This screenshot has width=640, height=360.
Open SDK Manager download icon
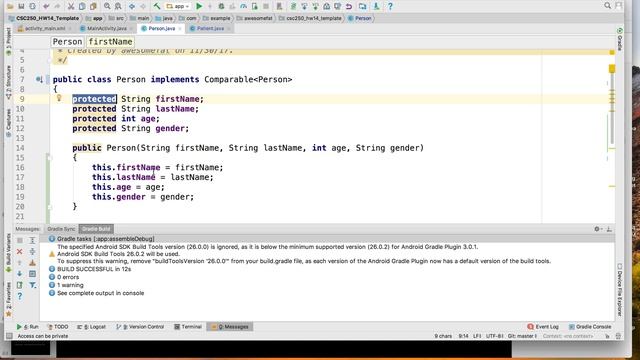coord(376,6)
